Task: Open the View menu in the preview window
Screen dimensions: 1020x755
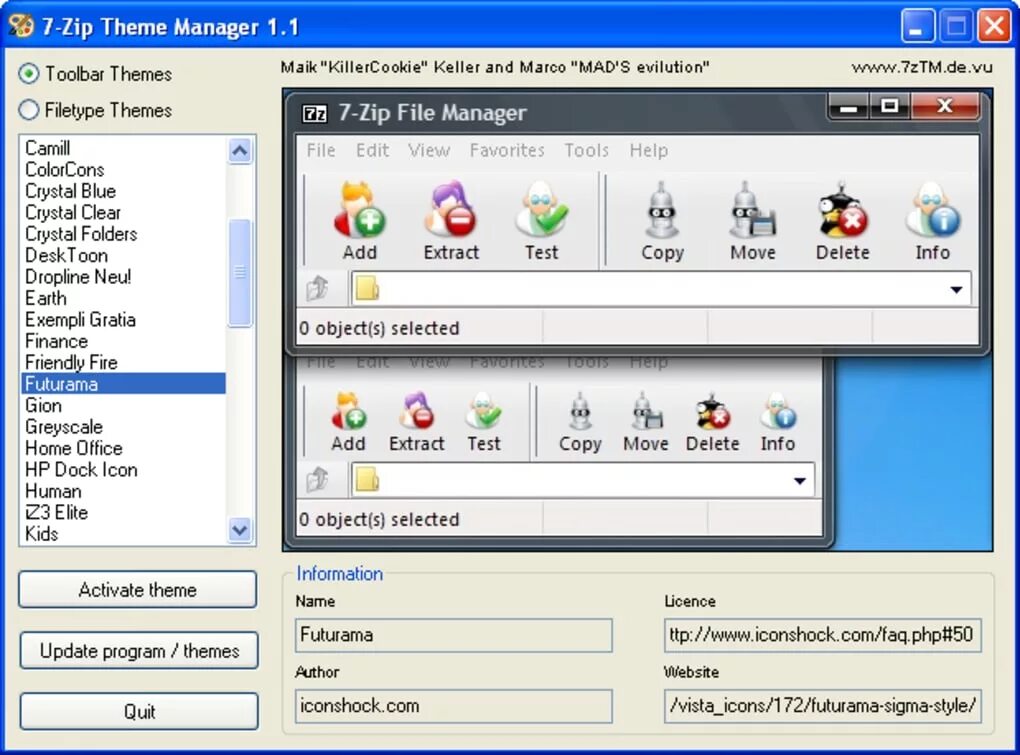Action: [x=429, y=150]
